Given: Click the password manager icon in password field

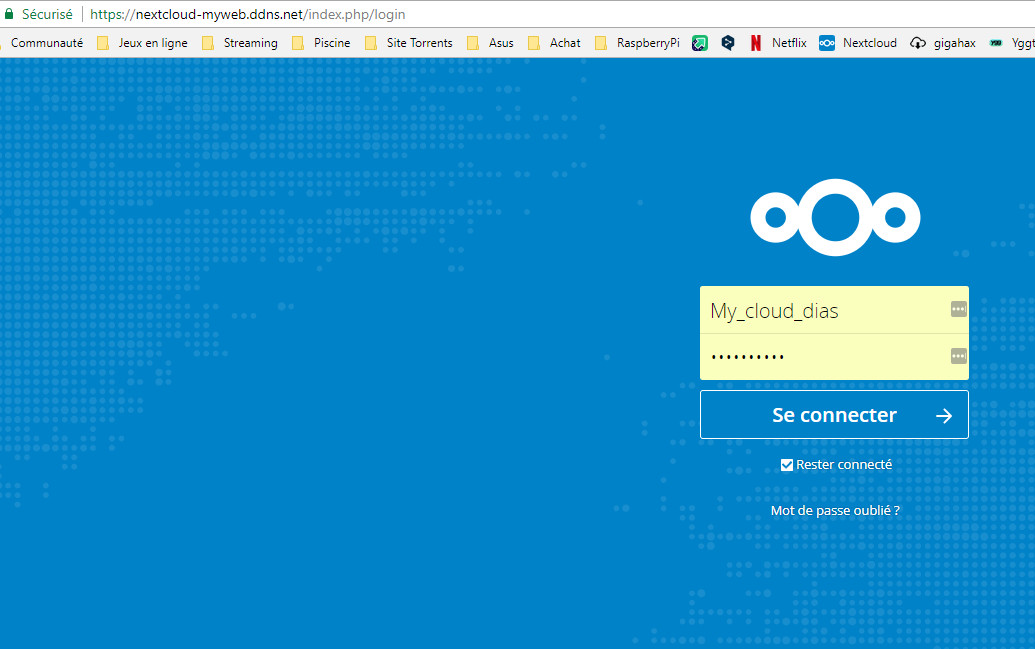Looking at the screenshot, I should point(958,357).
